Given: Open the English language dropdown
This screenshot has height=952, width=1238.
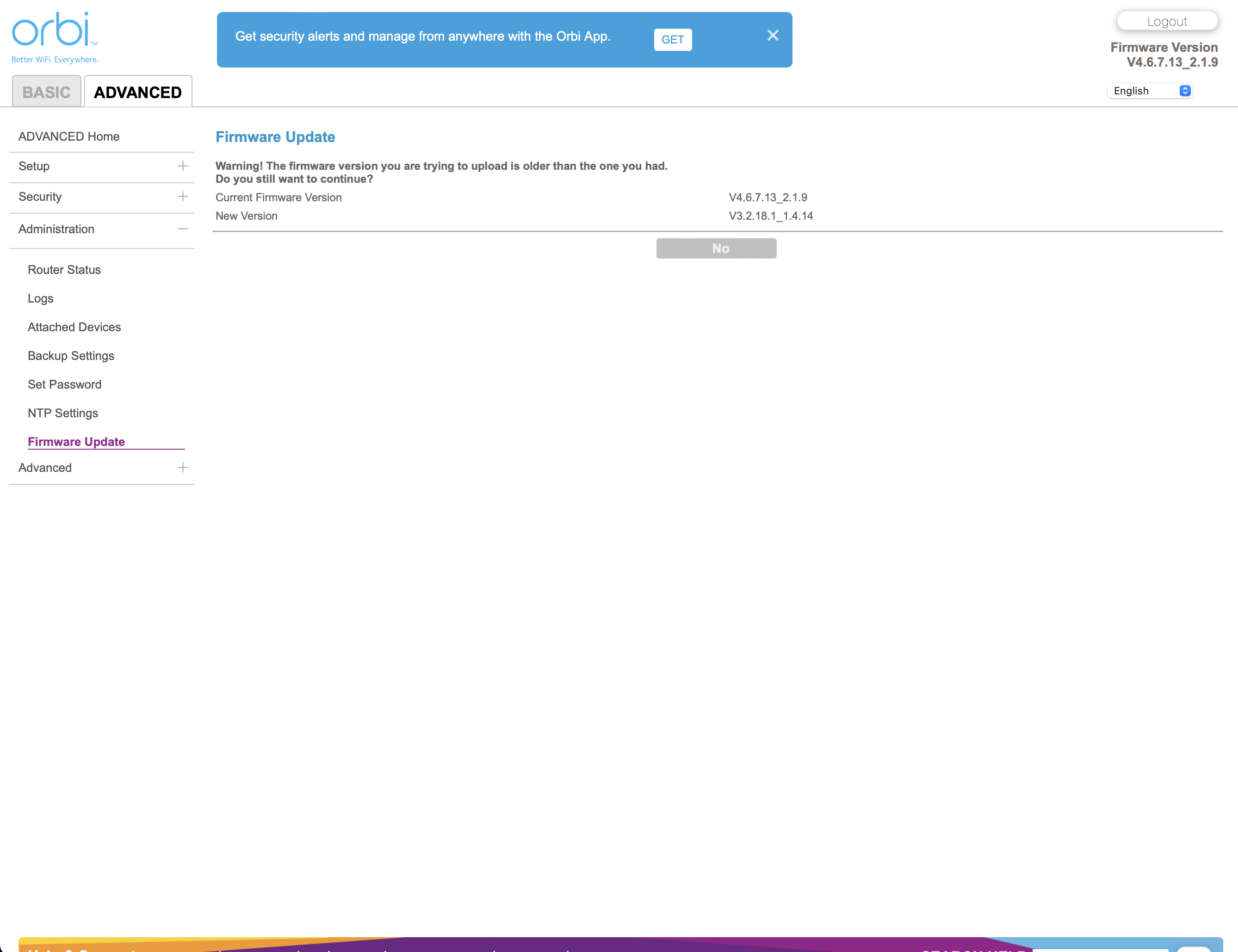Looking at the screenshot, I should (1150, 91).
